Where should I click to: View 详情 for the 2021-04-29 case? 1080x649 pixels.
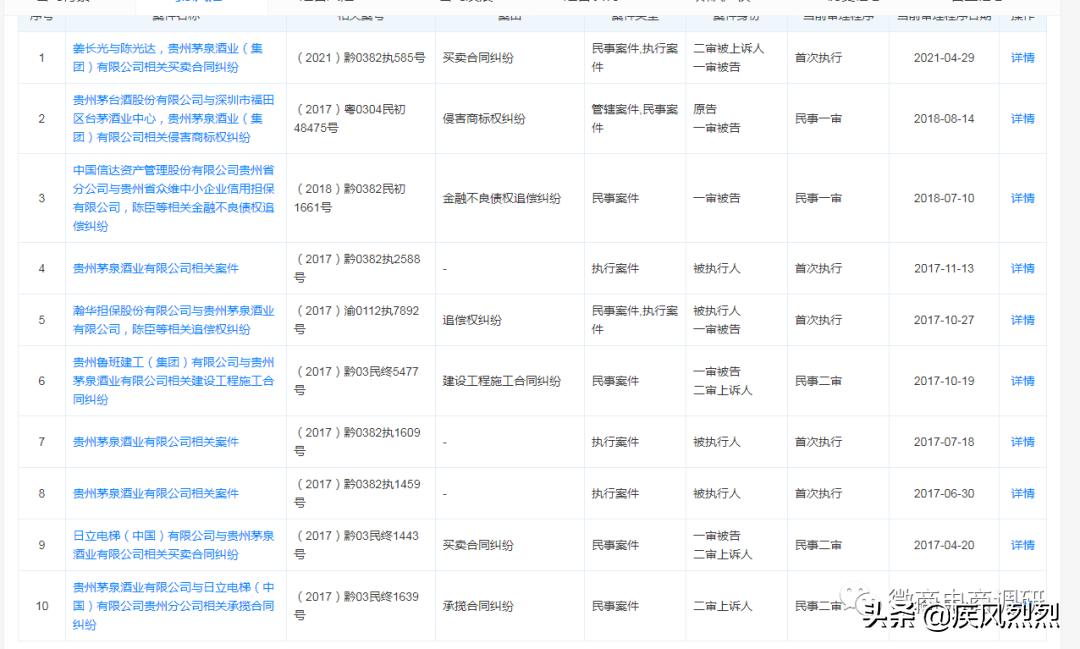click(1021, 58)
